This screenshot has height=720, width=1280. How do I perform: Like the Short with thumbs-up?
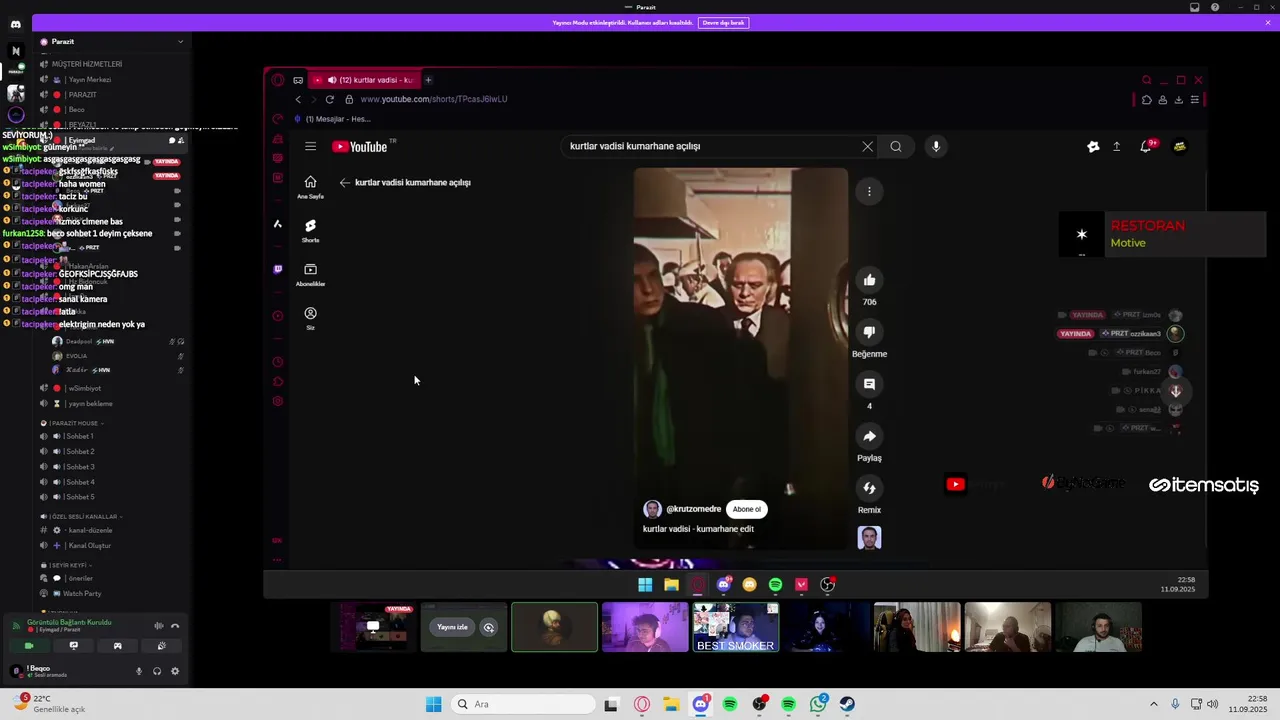point(869,280)
